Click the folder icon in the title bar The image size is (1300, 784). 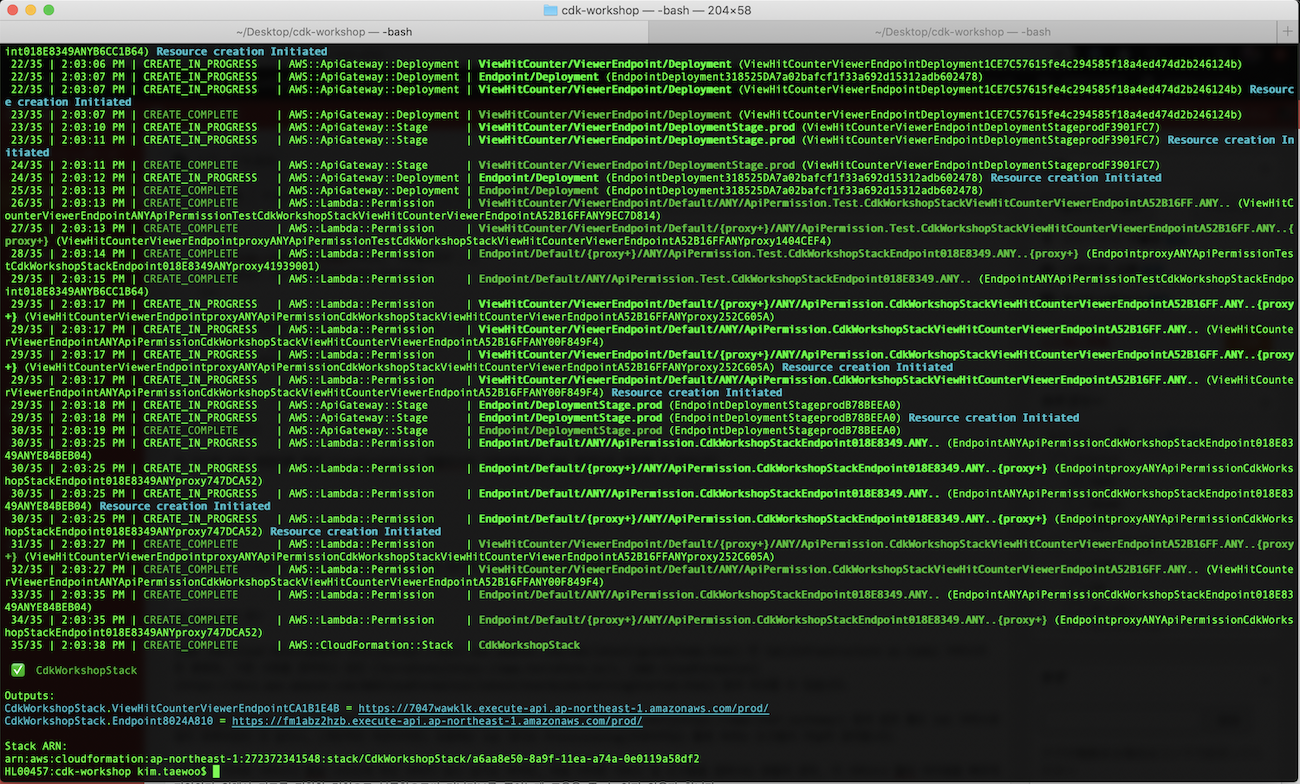click(550, 10)
